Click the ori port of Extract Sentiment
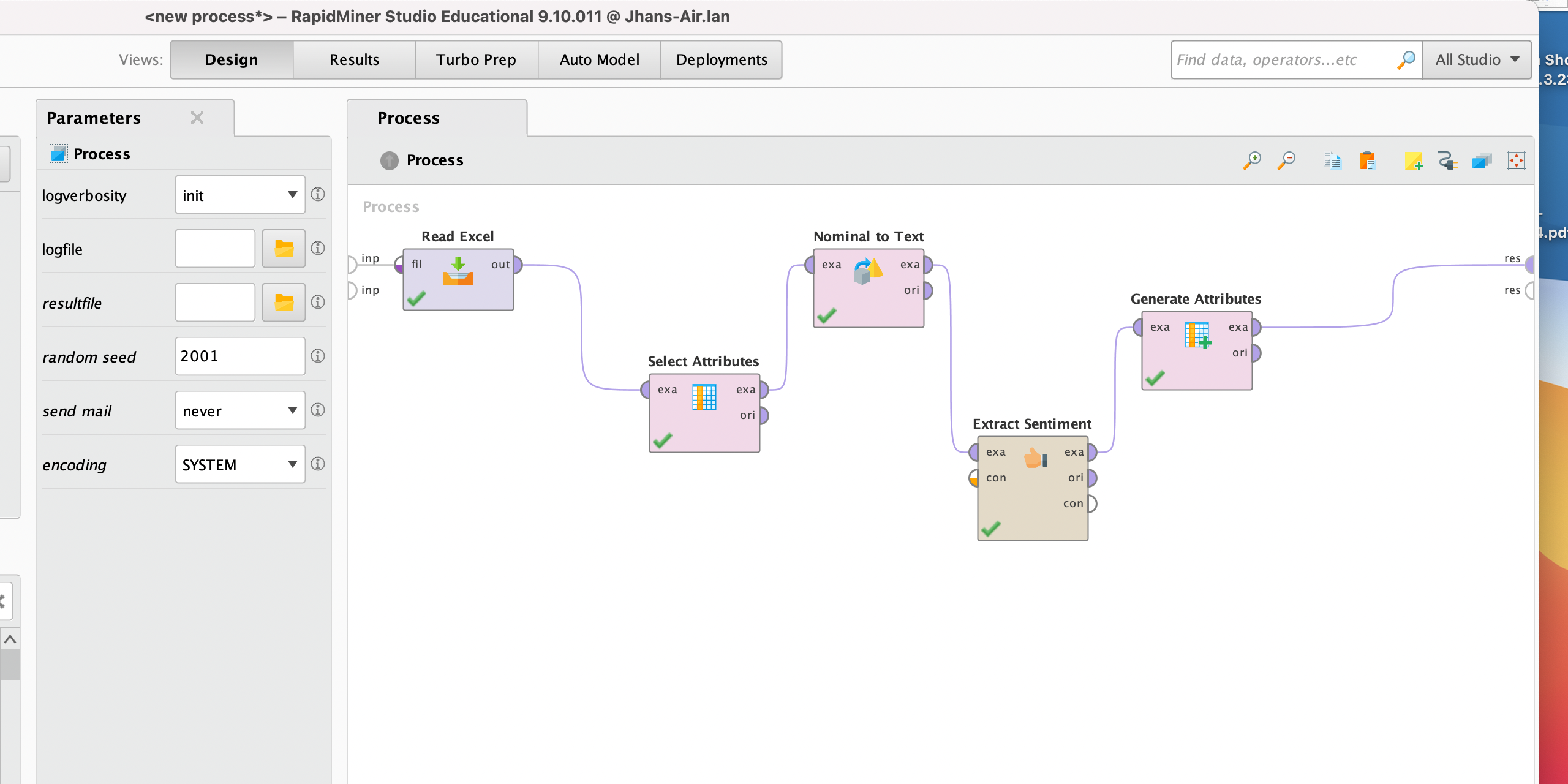Screen dimensions: 1568x784 (1092, 478)
